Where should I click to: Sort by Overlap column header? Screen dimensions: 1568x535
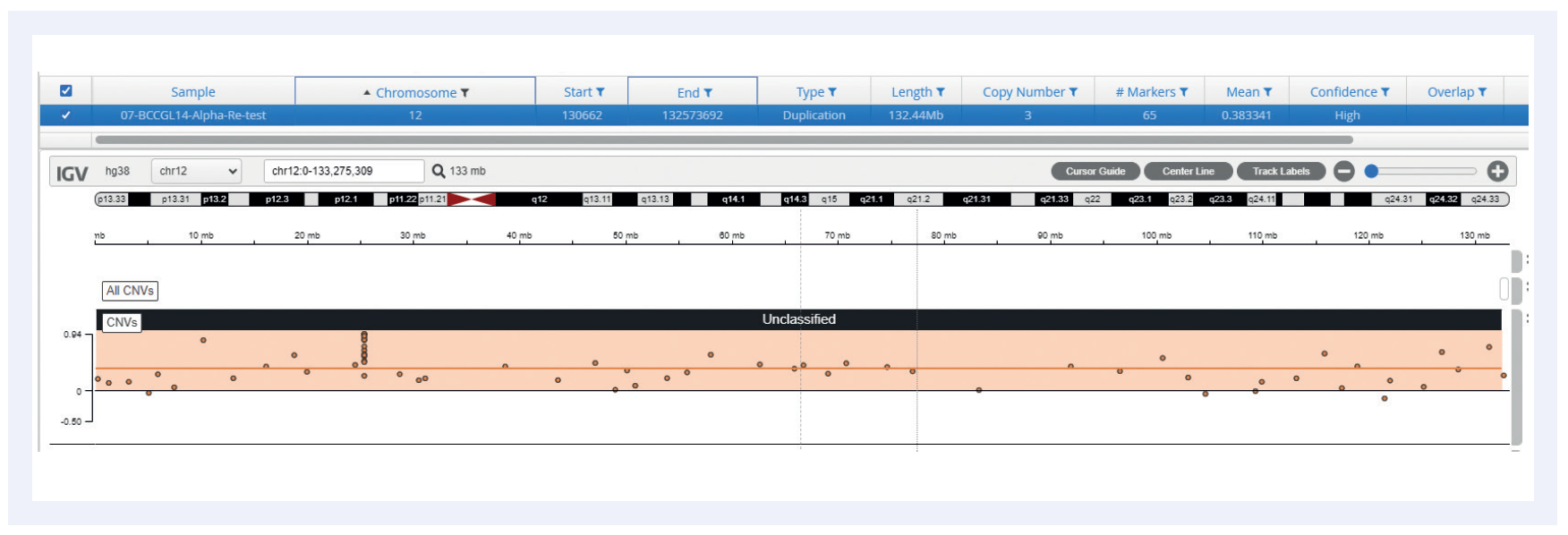(x=1451, y=92)
